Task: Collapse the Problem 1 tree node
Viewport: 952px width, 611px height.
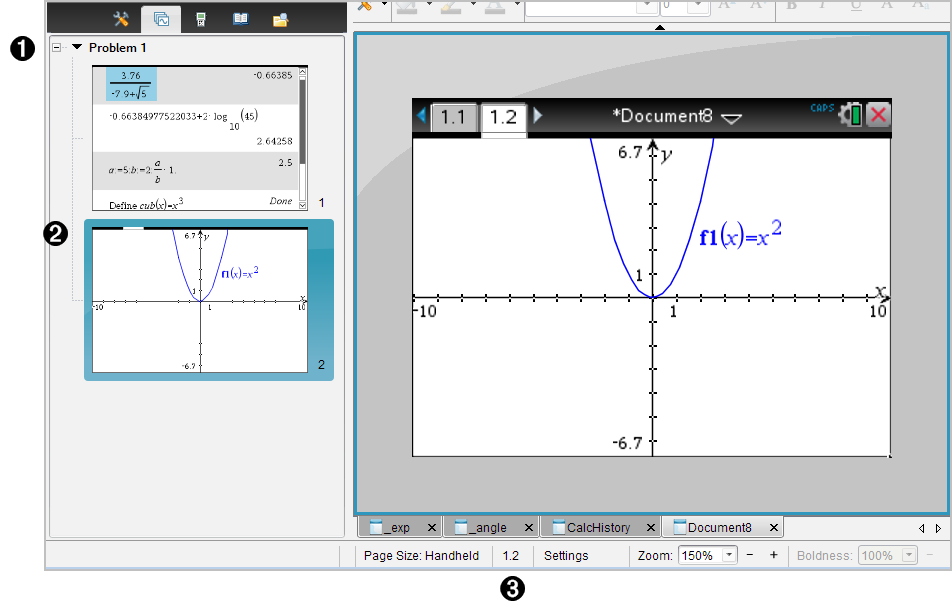Action: (x=57, y=47)
